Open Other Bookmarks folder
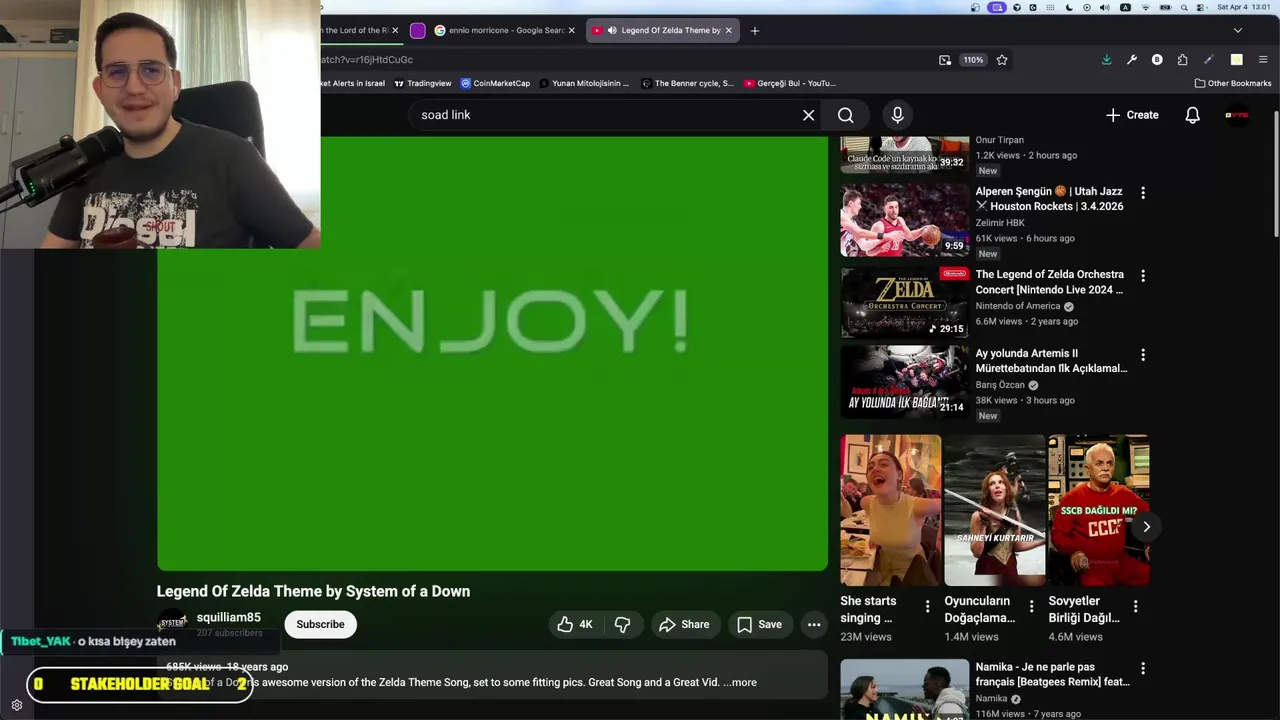 (1233, 83)
